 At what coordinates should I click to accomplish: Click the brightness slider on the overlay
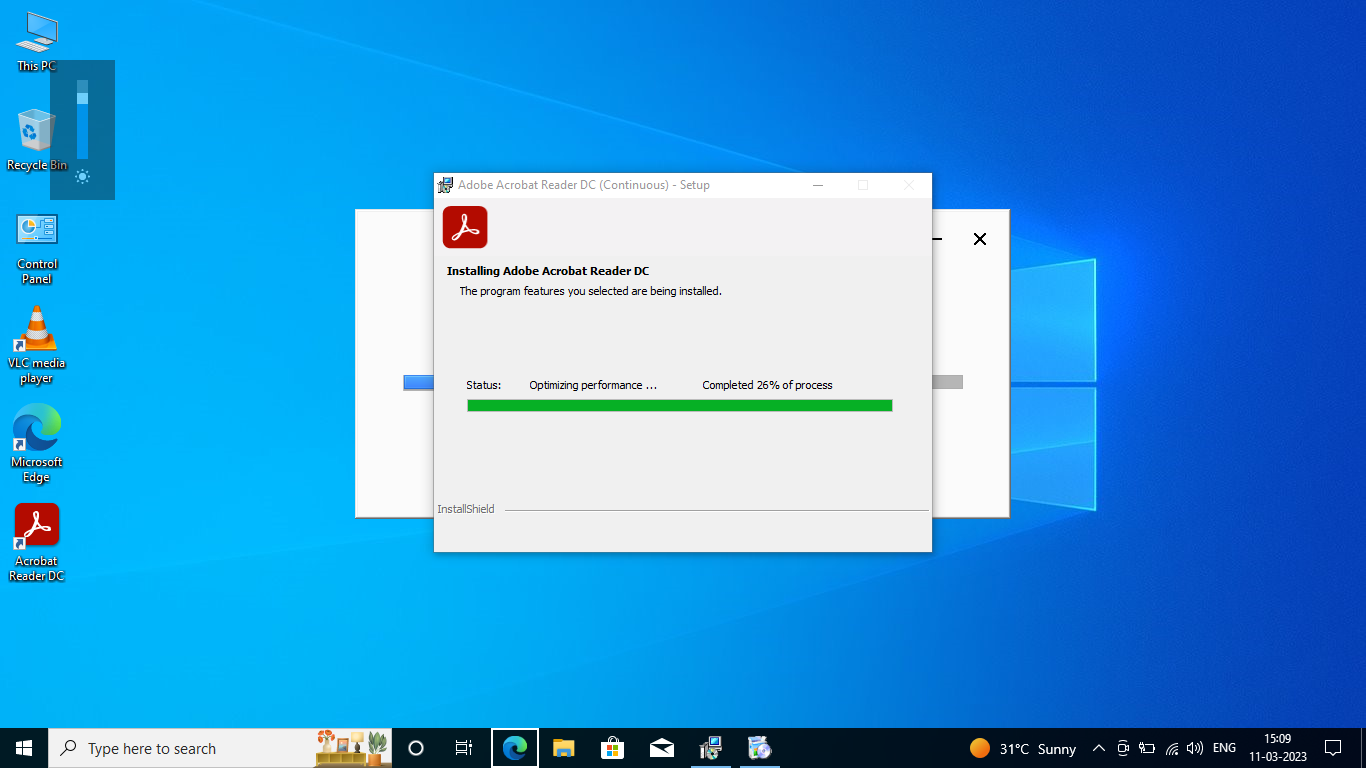coord(82,120)
